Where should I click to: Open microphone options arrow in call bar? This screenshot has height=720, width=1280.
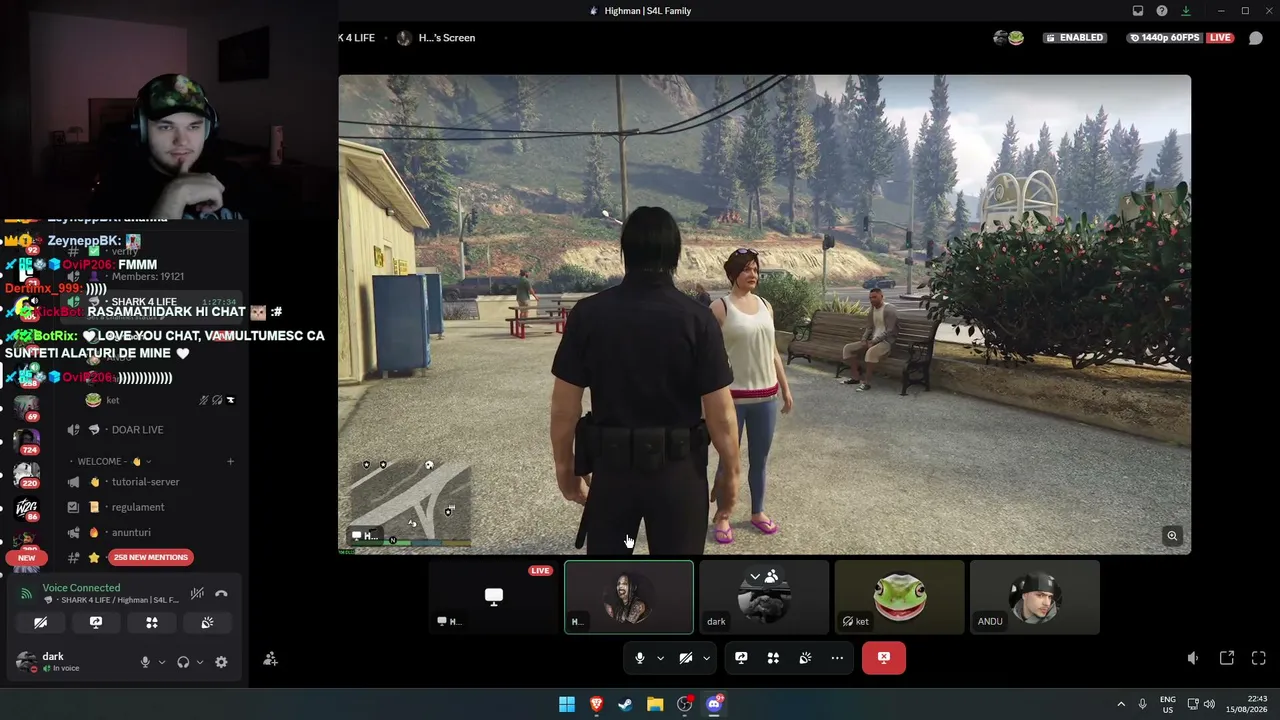660,658
